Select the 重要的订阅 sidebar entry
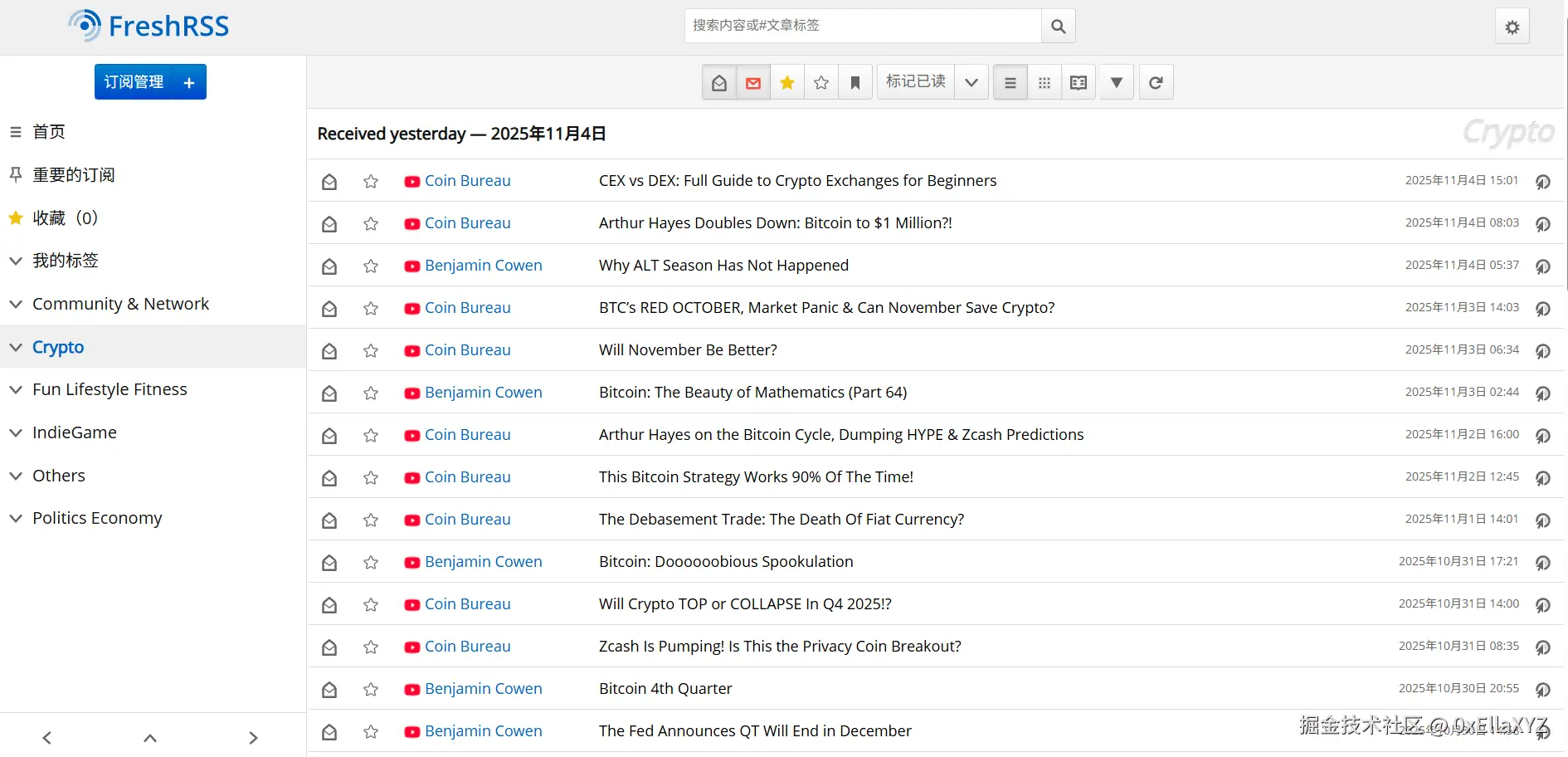 pyautogui.click(x=73, y=174)
